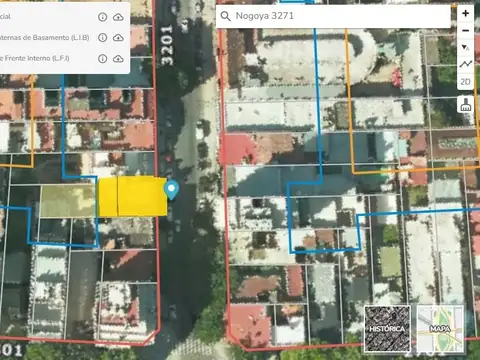The height and width of the screenshot is (360, 480).
Task: Select the MAPA basemap thumbnail
Action: point(440,329)
